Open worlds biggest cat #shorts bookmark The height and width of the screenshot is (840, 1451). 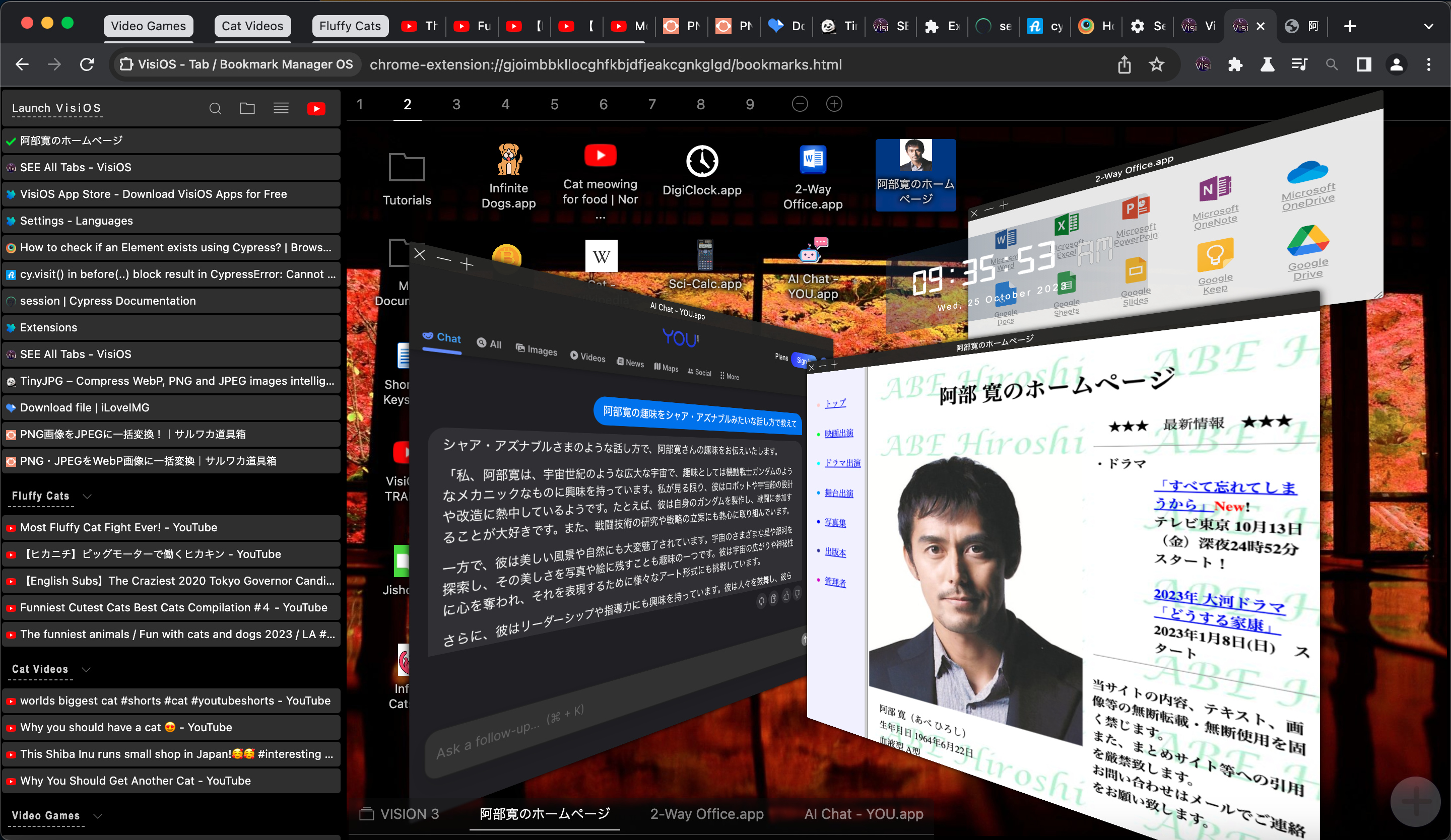point(171,701)
